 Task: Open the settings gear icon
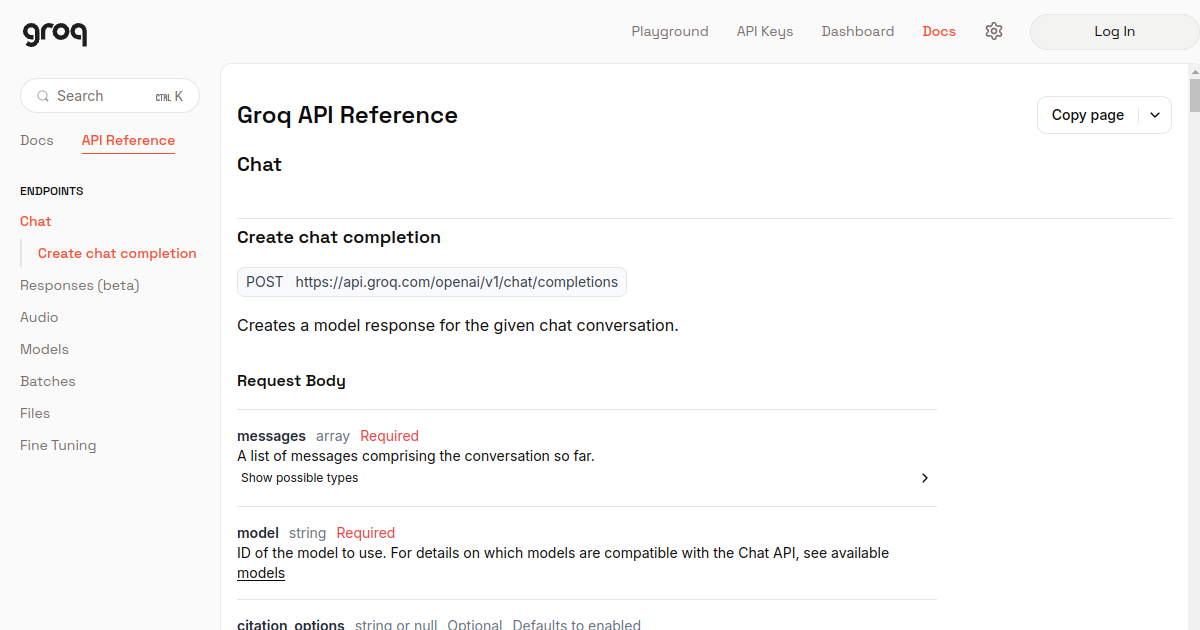click(993, 31)
